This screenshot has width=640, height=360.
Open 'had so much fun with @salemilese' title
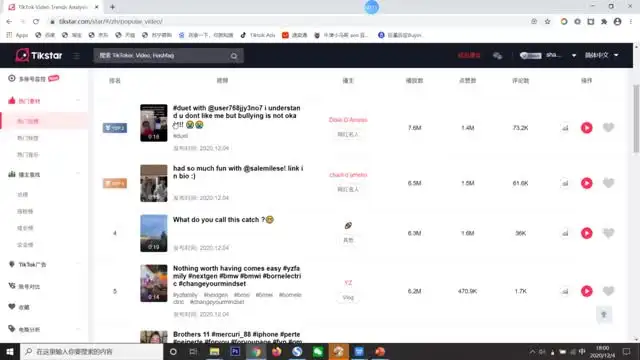click(238, 172)
